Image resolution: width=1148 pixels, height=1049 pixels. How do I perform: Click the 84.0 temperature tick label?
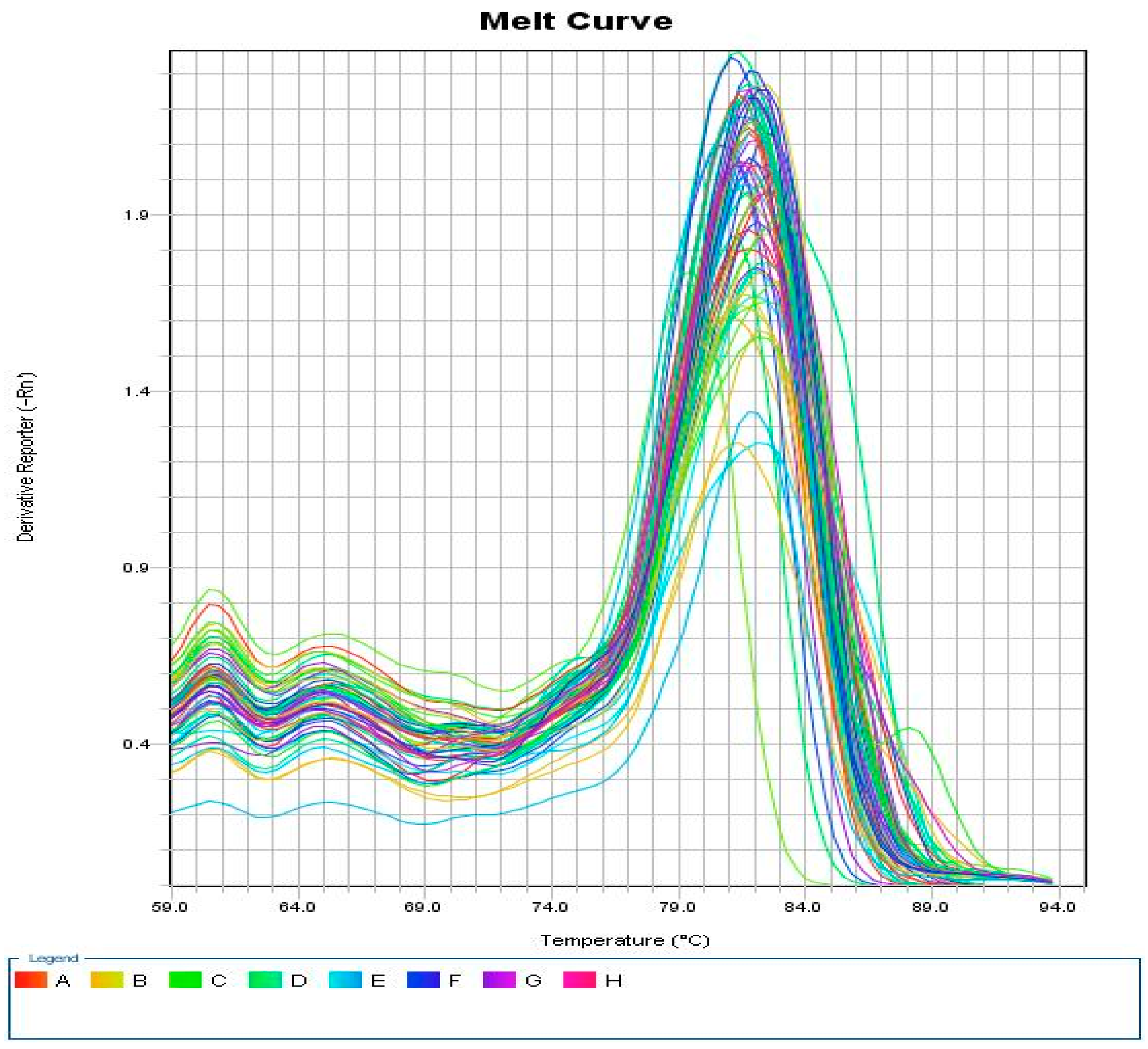[803, 907]
